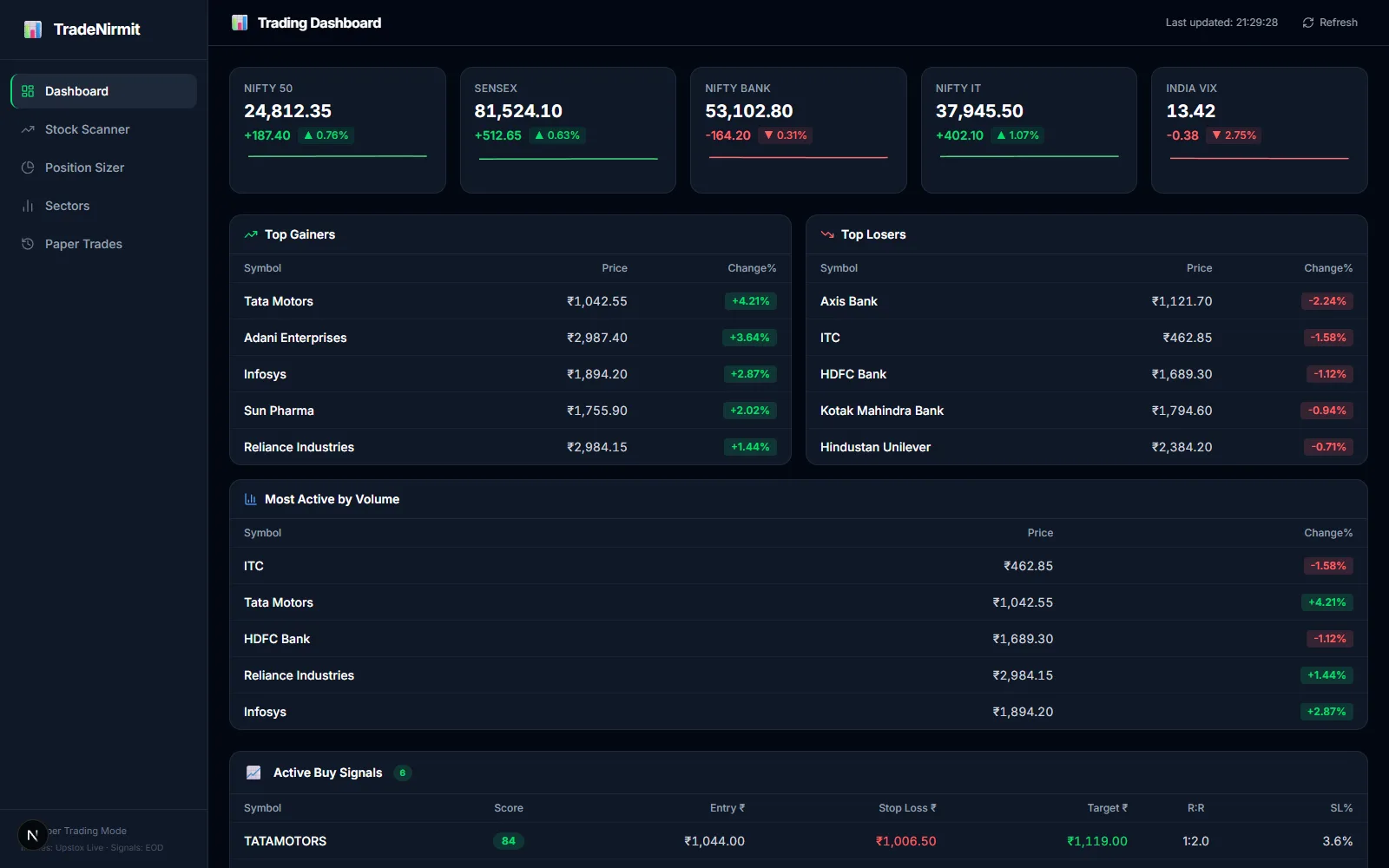
Task: Click the Most Active by Volume chart icon
Action: tap(251, 499)
